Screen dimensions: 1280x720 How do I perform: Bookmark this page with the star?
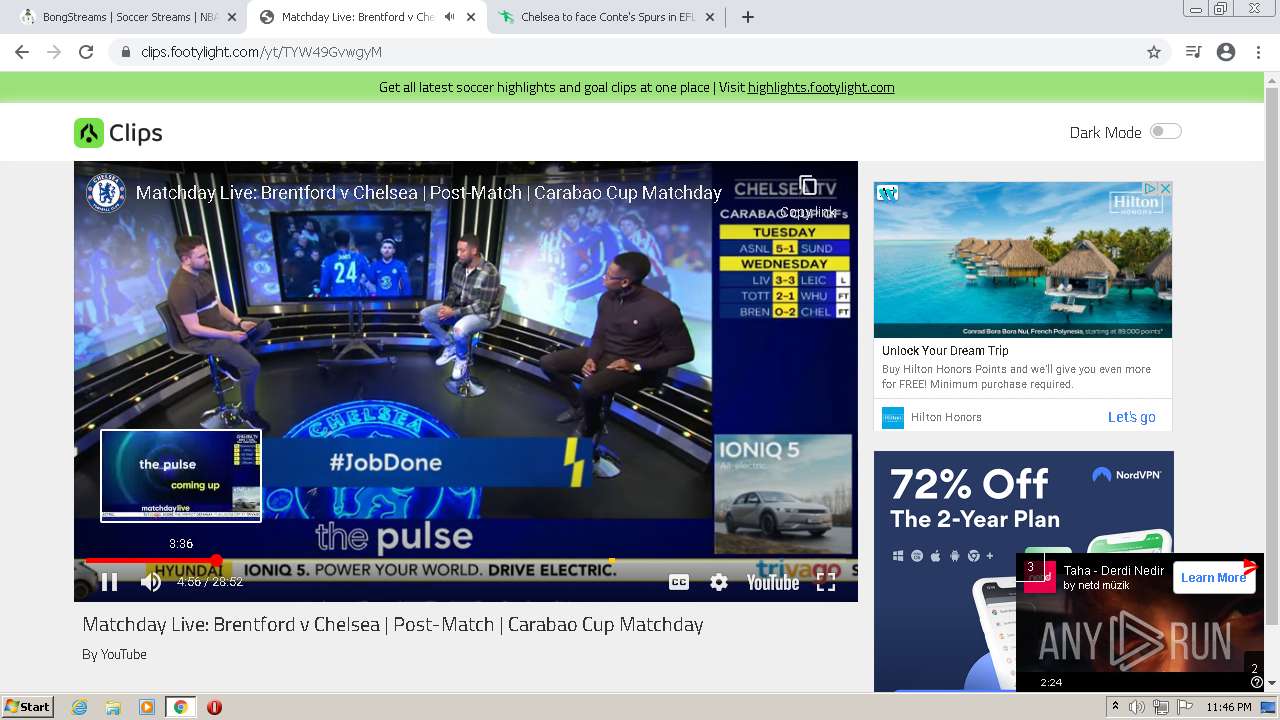[x=1153, y=52]
